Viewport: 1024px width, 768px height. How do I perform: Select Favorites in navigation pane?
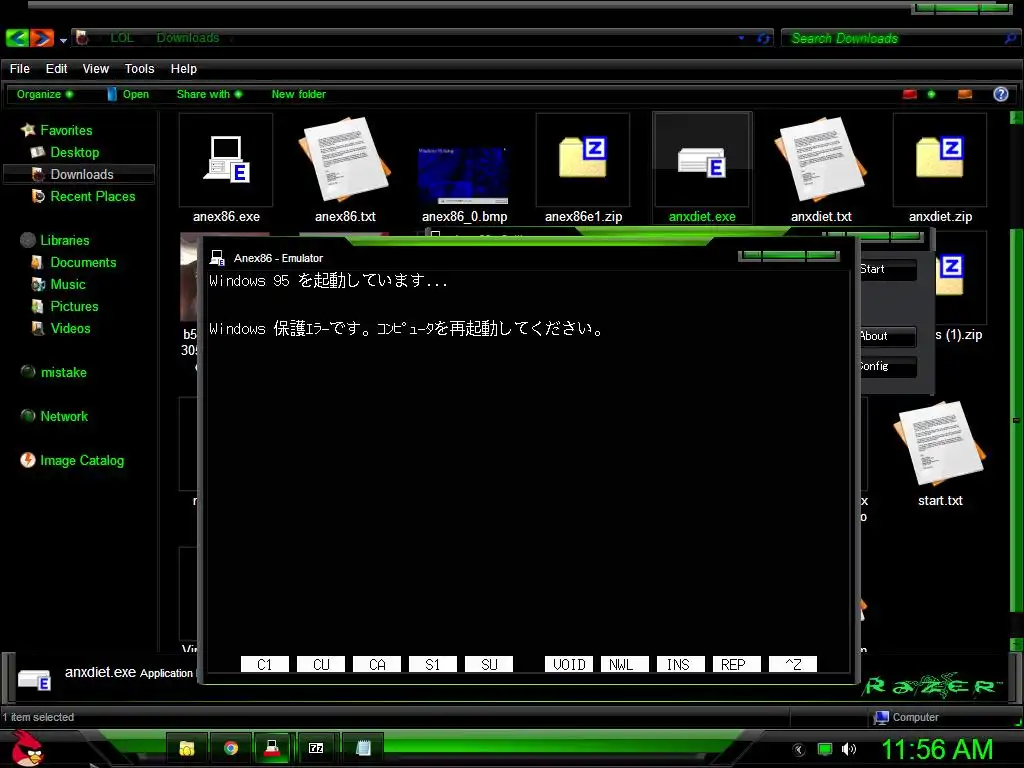click(x=66, y=130)
